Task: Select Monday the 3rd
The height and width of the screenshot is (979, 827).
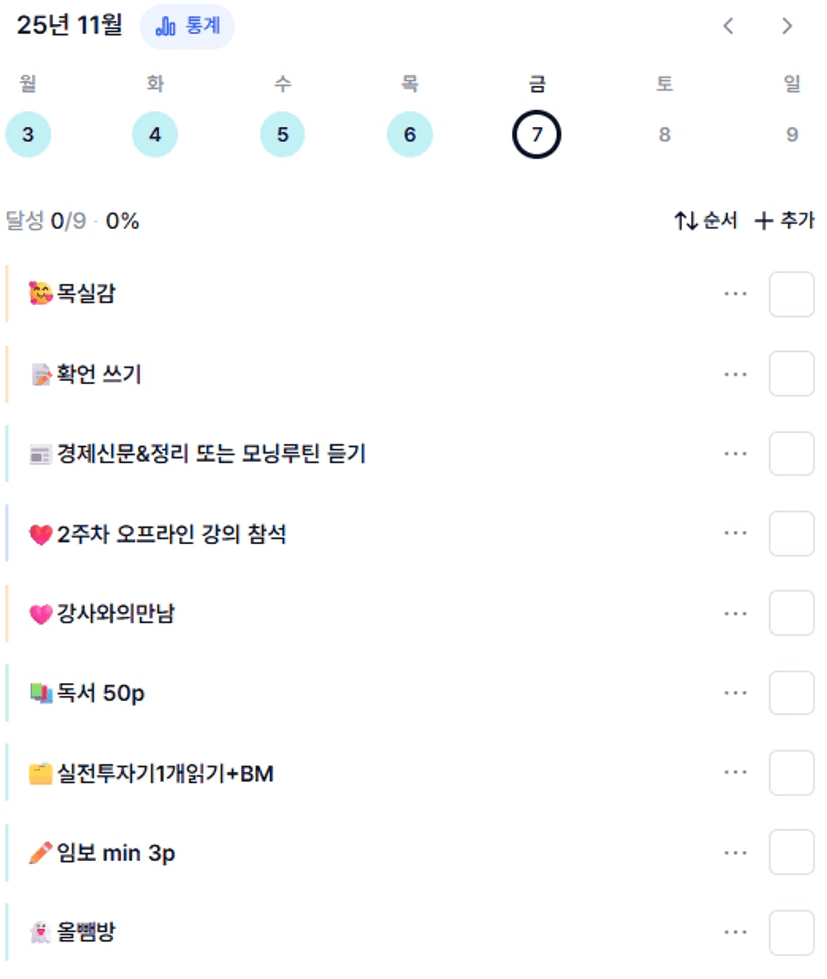Action: pos(28,135)
